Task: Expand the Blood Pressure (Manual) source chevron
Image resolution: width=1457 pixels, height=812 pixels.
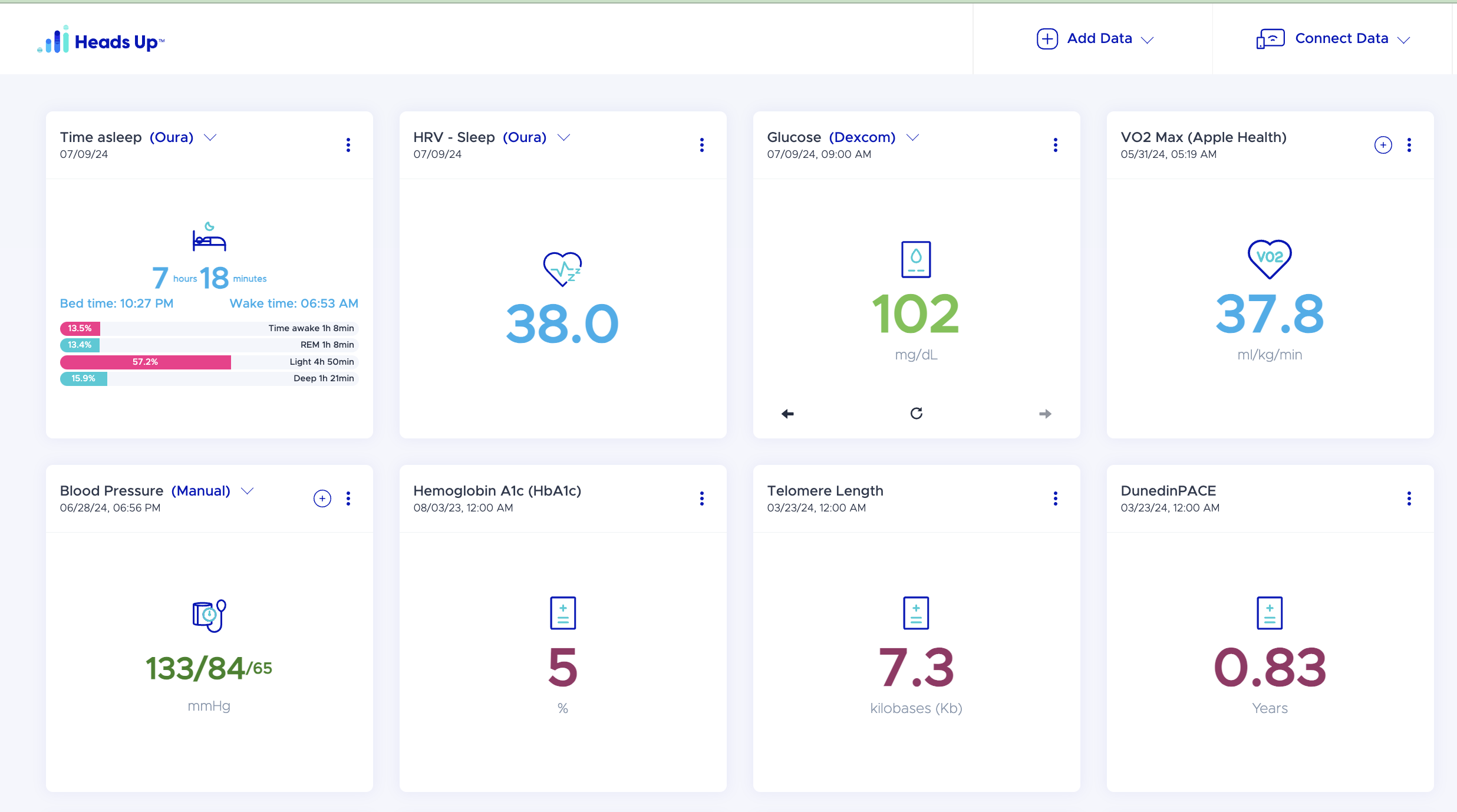Action: point(248,491)
